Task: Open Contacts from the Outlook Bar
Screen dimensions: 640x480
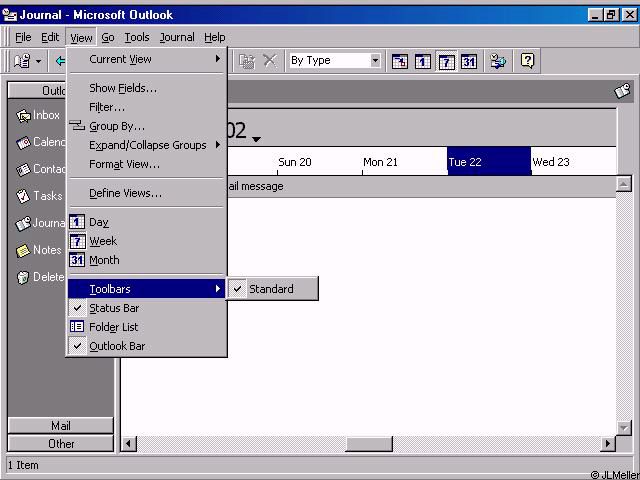Action: [40, 169]
